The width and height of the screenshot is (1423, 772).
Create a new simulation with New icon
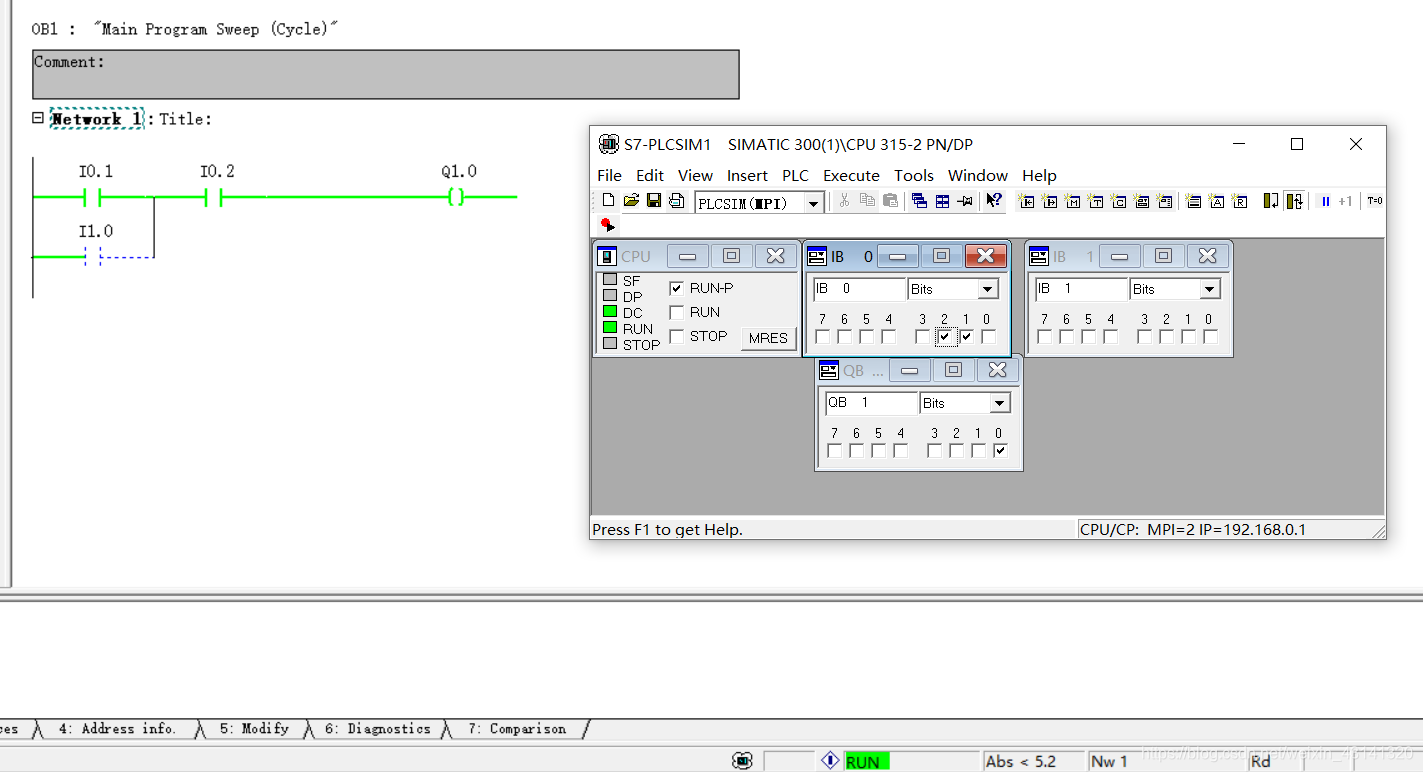tap(608, 201)
